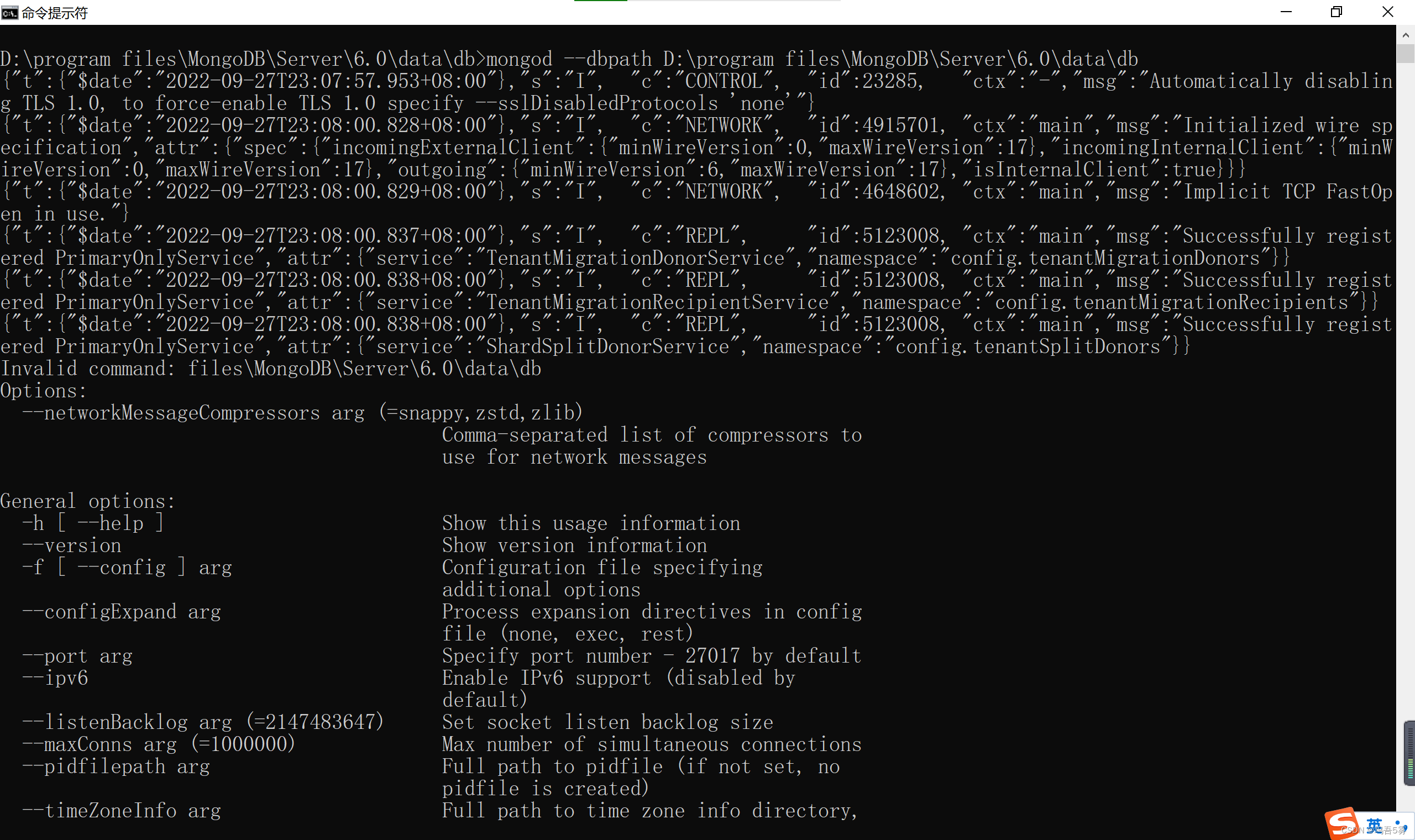Click the scrollbar up arrow

(1406, 35)
